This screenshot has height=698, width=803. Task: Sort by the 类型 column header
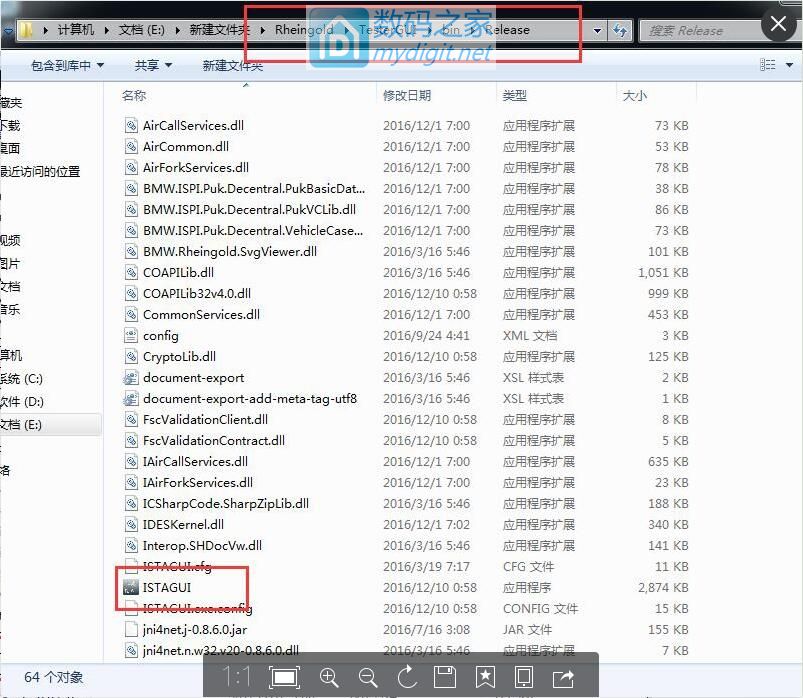click(x=515, y=95)
